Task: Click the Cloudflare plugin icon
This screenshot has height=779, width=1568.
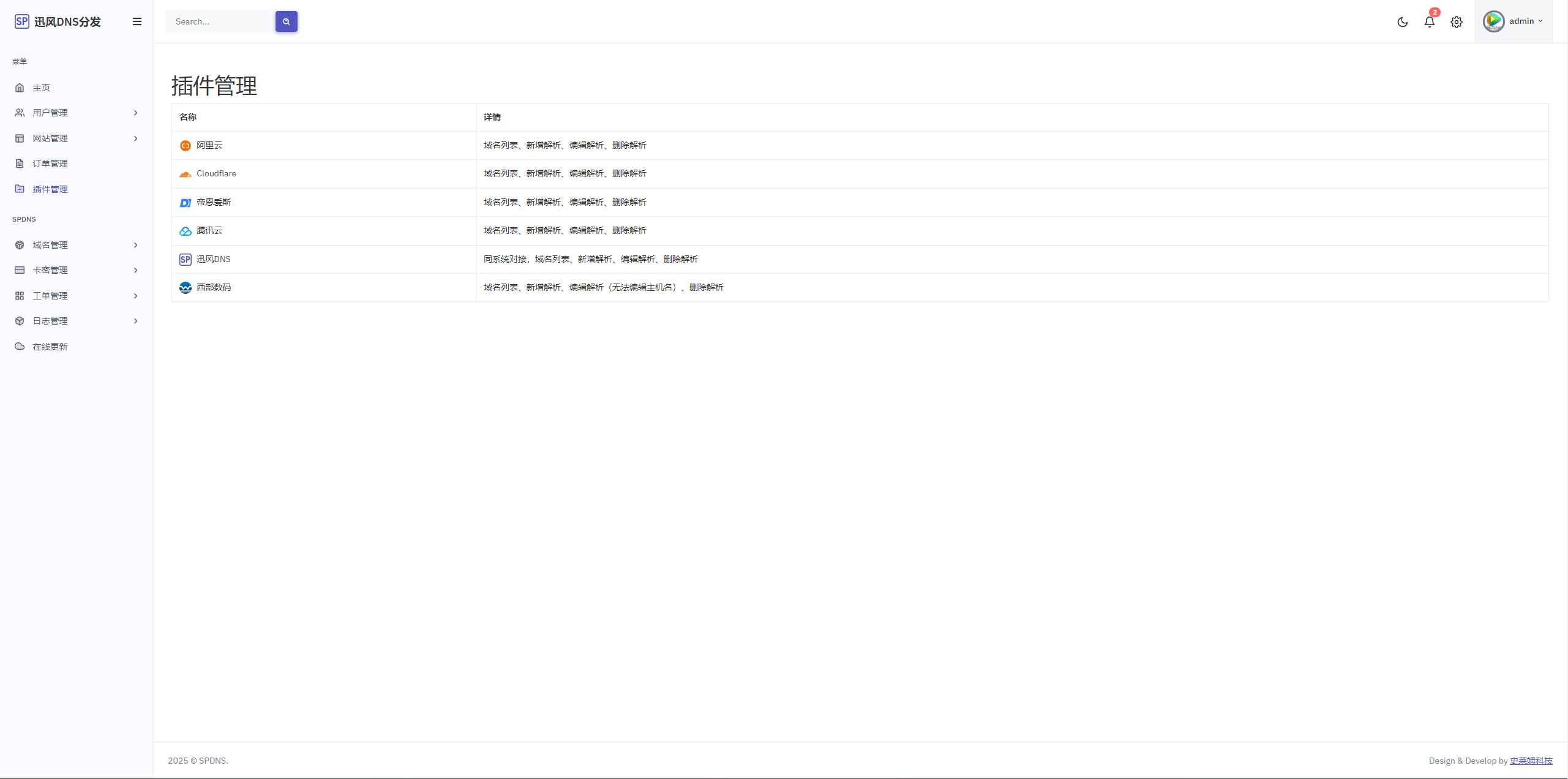Action: click(x=185, y=174)
